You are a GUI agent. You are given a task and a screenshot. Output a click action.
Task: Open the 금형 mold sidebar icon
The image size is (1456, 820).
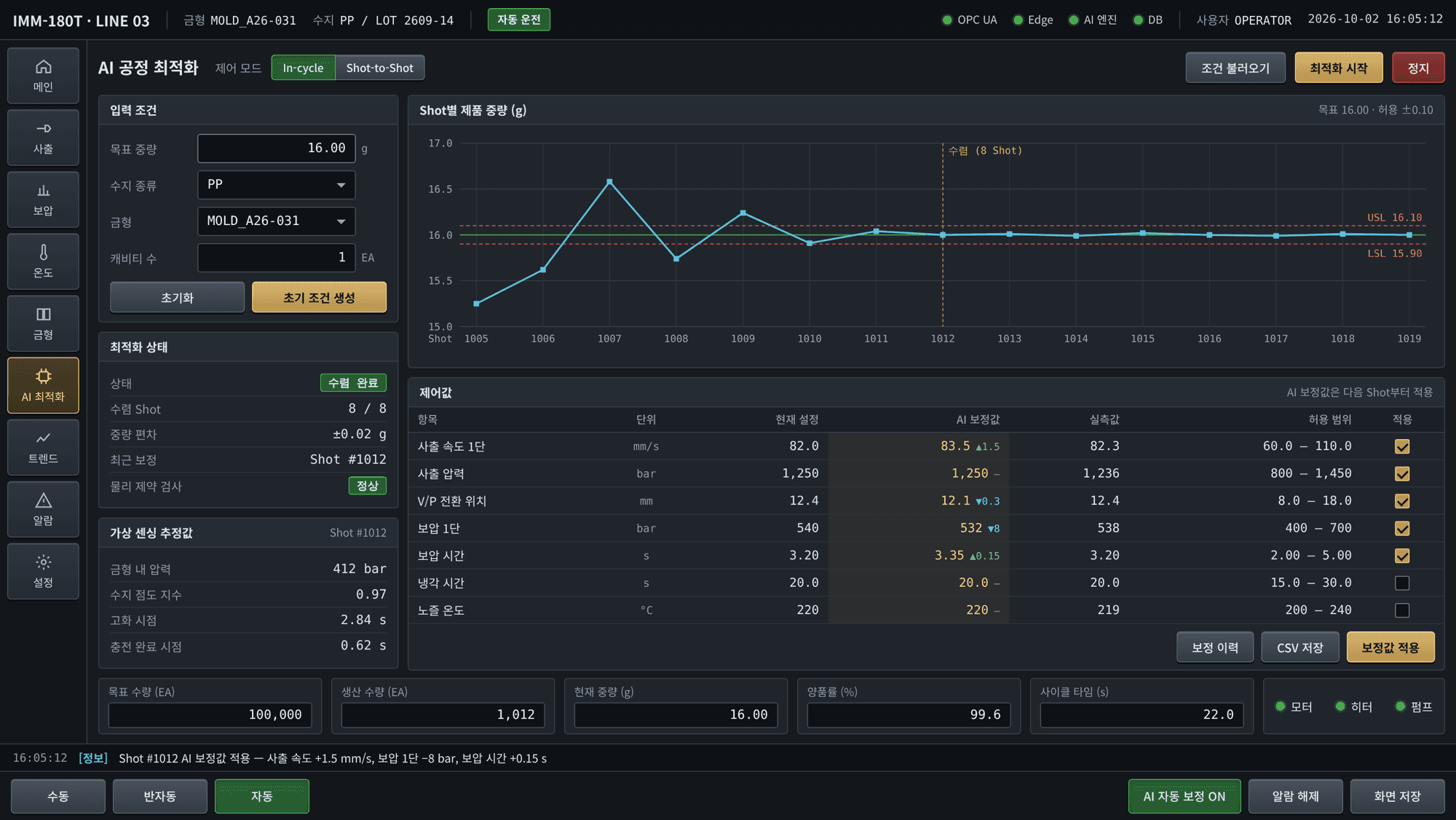pyautogui.click(x=43, y=323)
